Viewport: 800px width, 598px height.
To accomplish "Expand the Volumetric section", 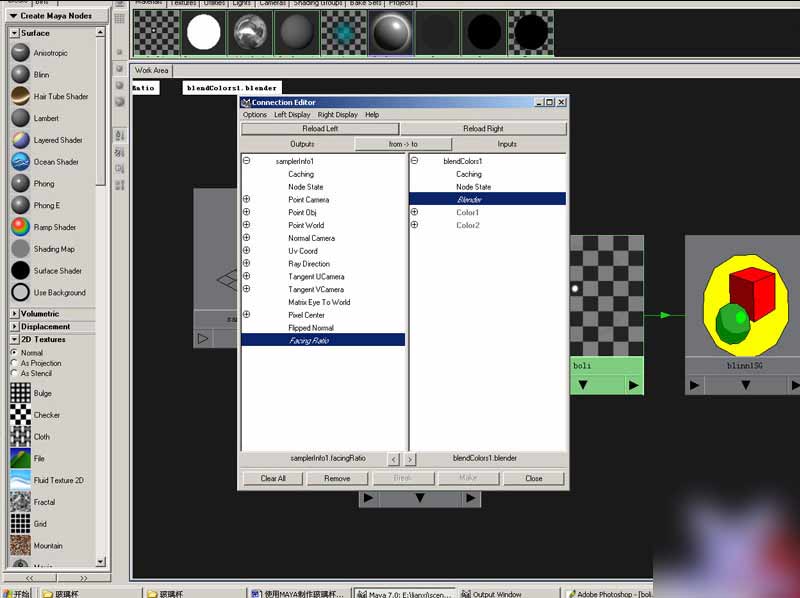I will tap(15, 313).
